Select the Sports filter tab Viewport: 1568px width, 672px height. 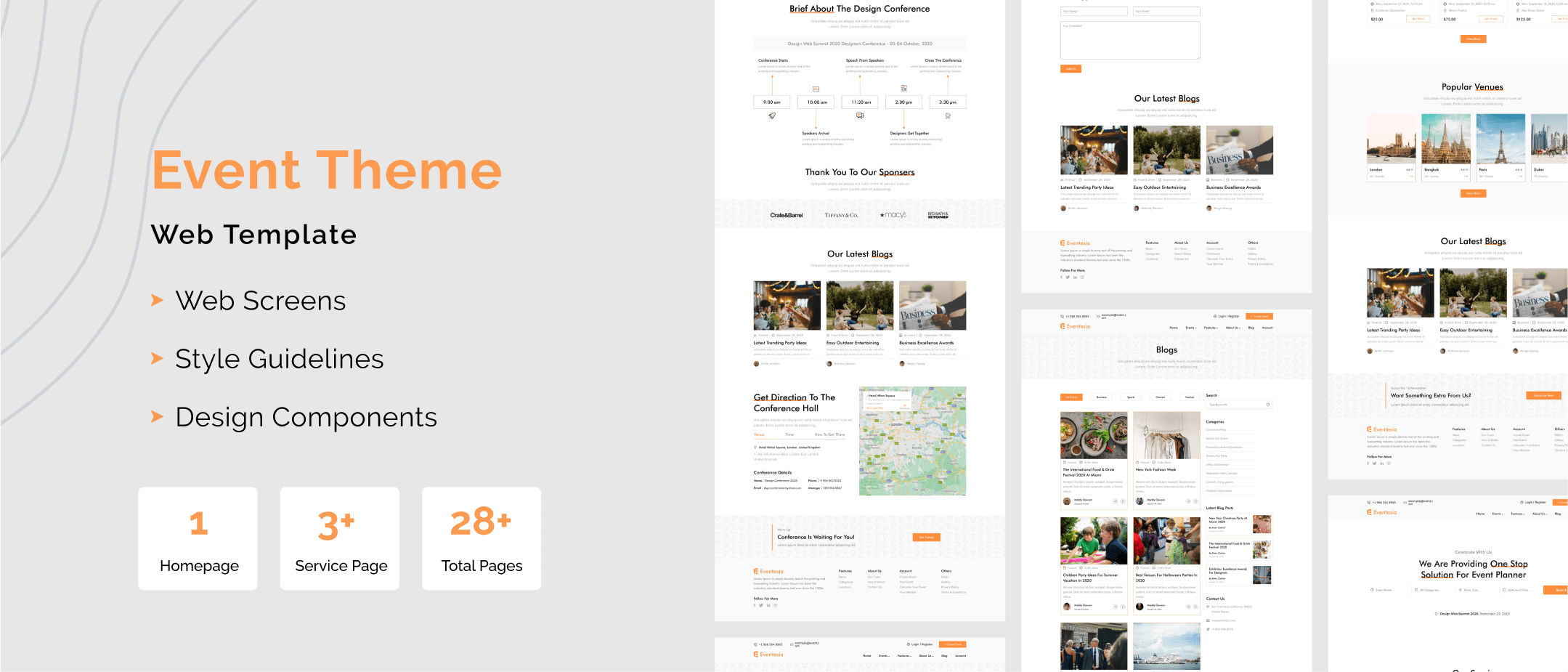pos(1131,397)
